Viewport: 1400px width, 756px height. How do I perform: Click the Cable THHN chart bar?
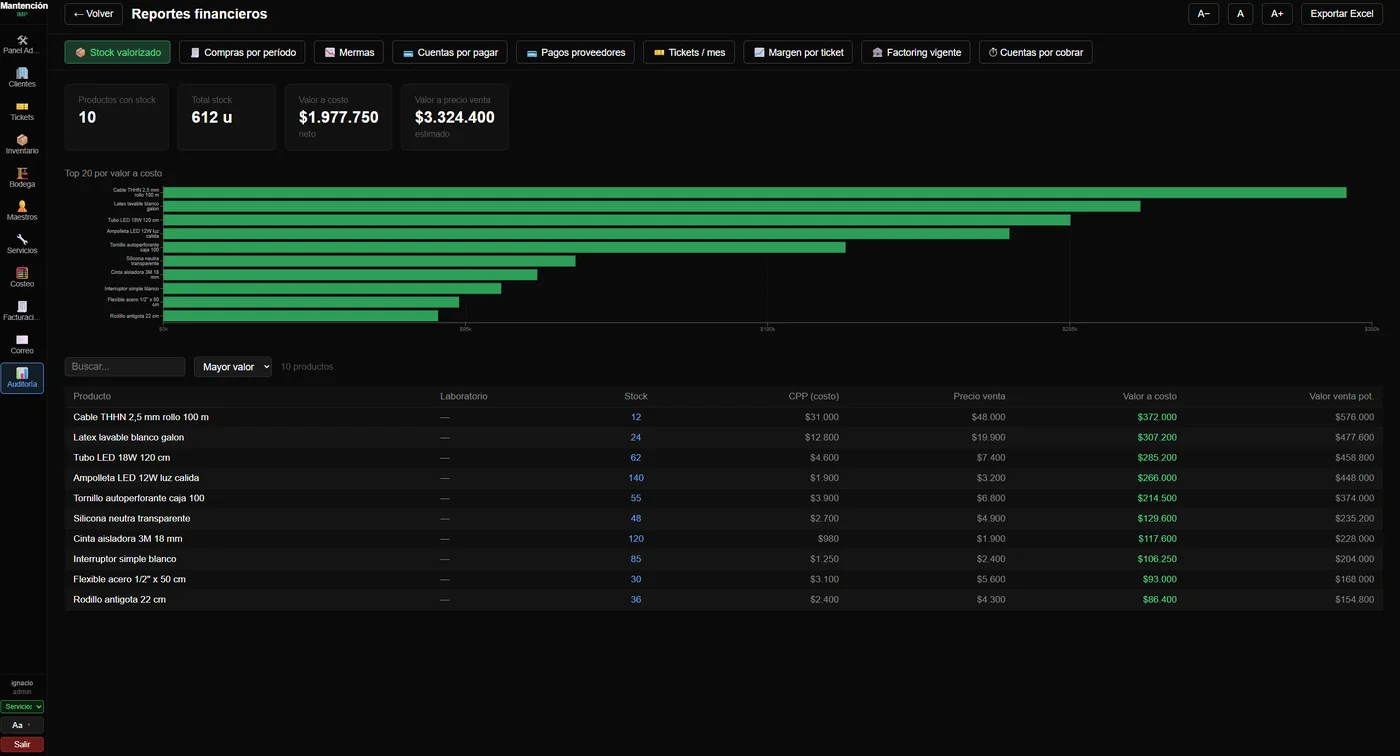(754, 192)
